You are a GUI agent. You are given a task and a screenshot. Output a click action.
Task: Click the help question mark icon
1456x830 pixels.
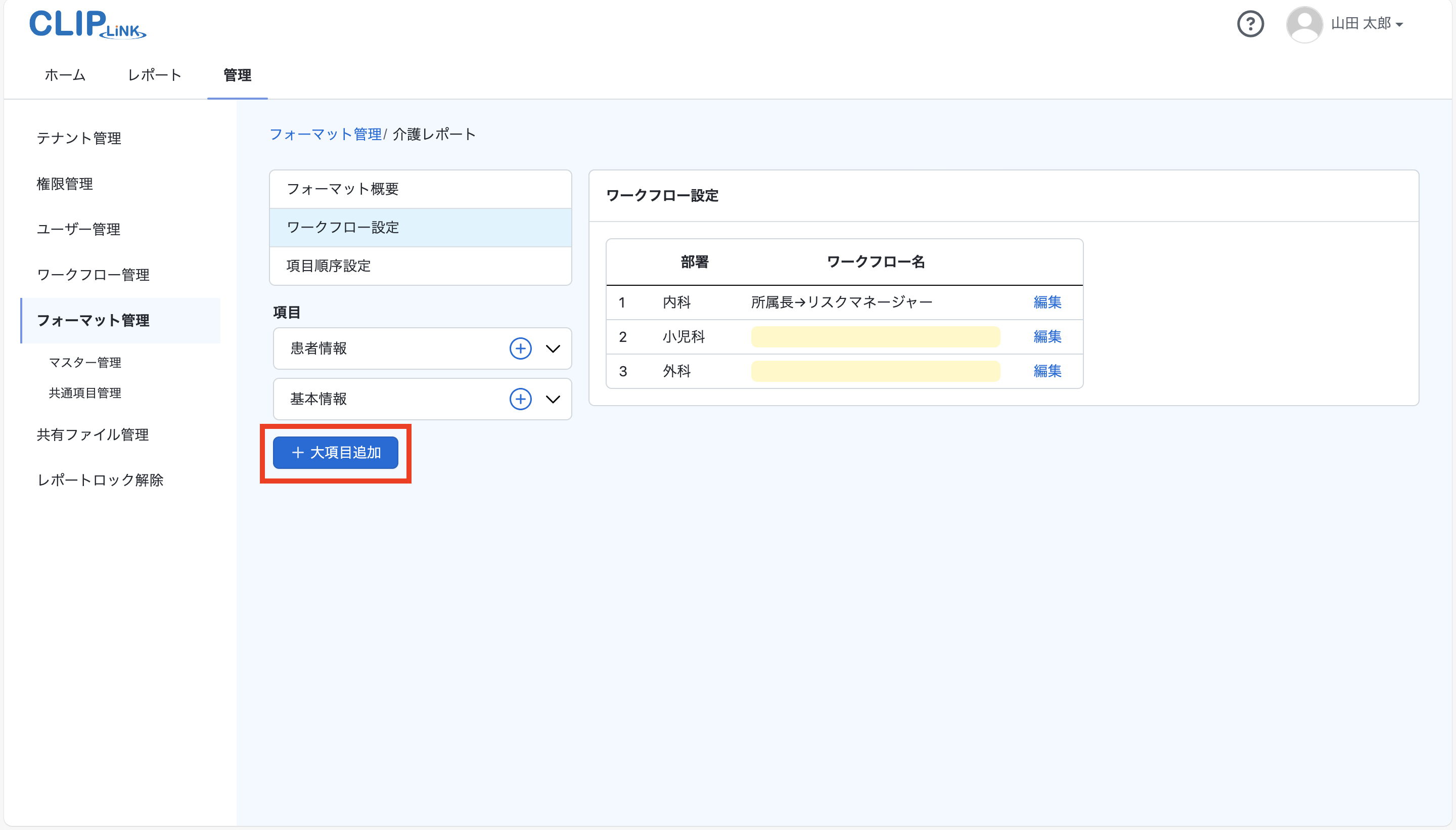pos(1250,24)
